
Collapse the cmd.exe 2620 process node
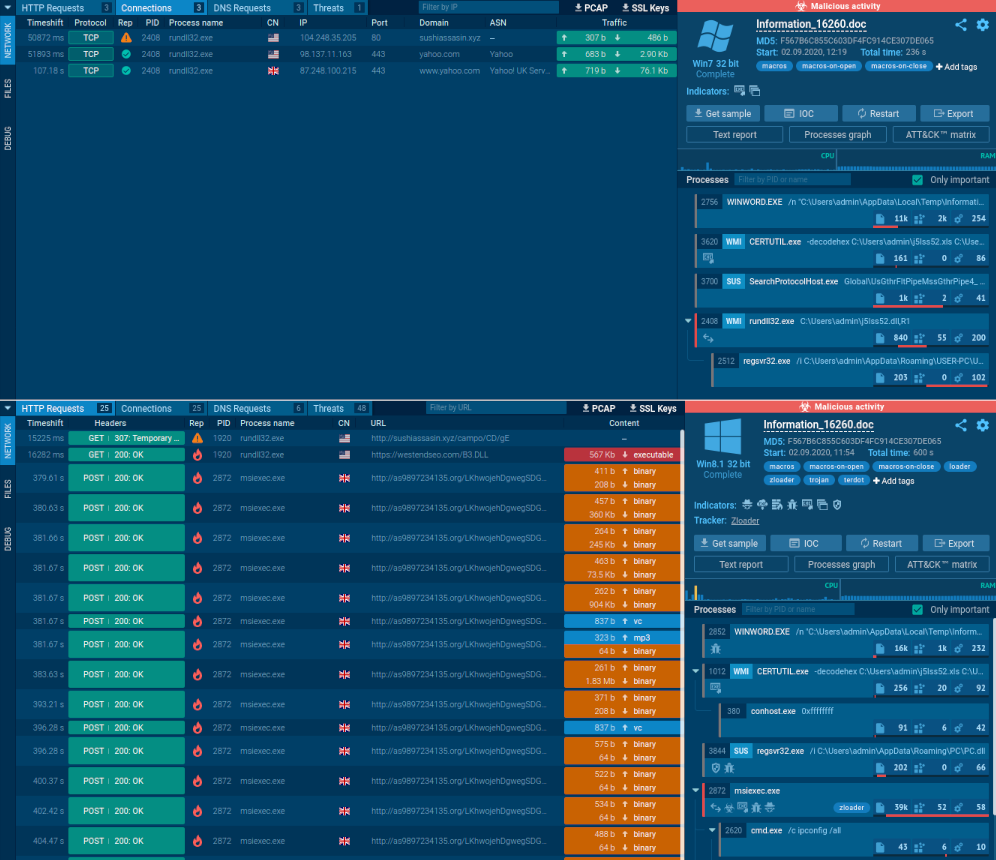[712, 830]
